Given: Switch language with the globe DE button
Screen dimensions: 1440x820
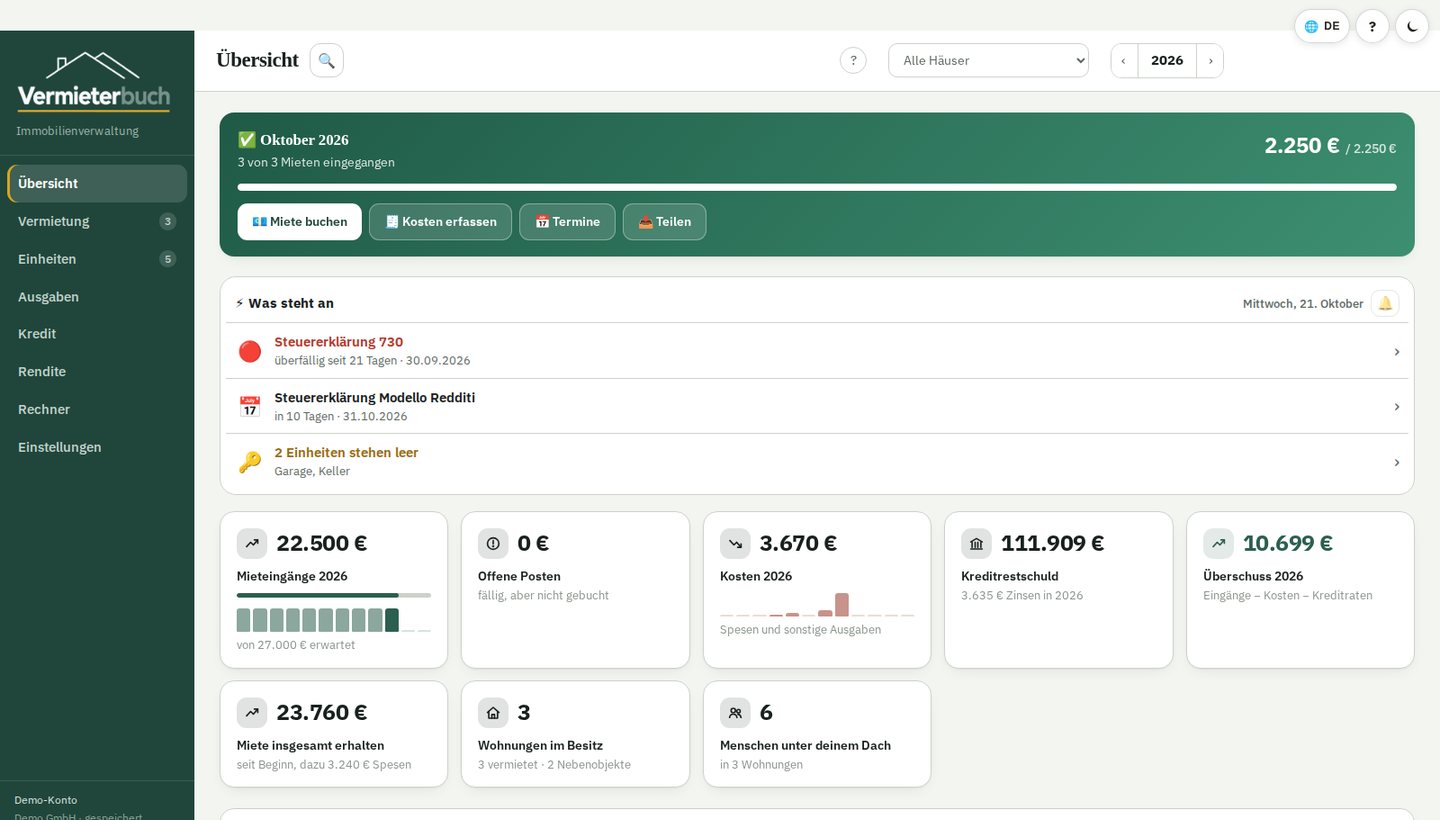Looking at the screenshot, I should 1322,26.
